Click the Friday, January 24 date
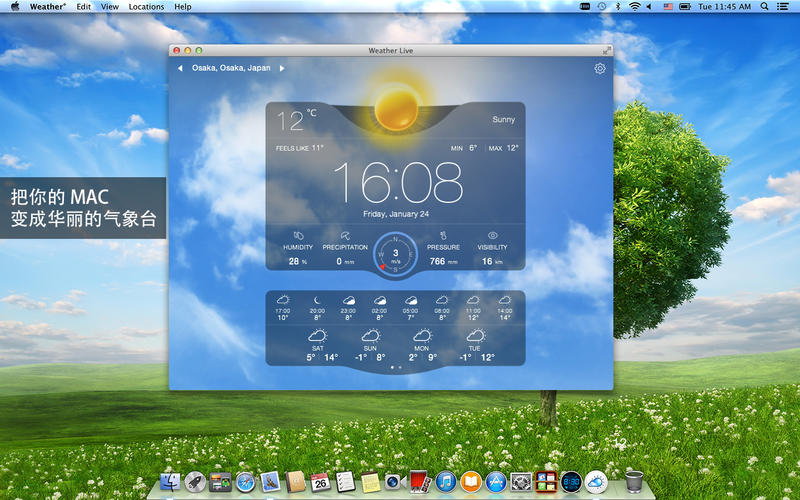 [x=396, y=214]
